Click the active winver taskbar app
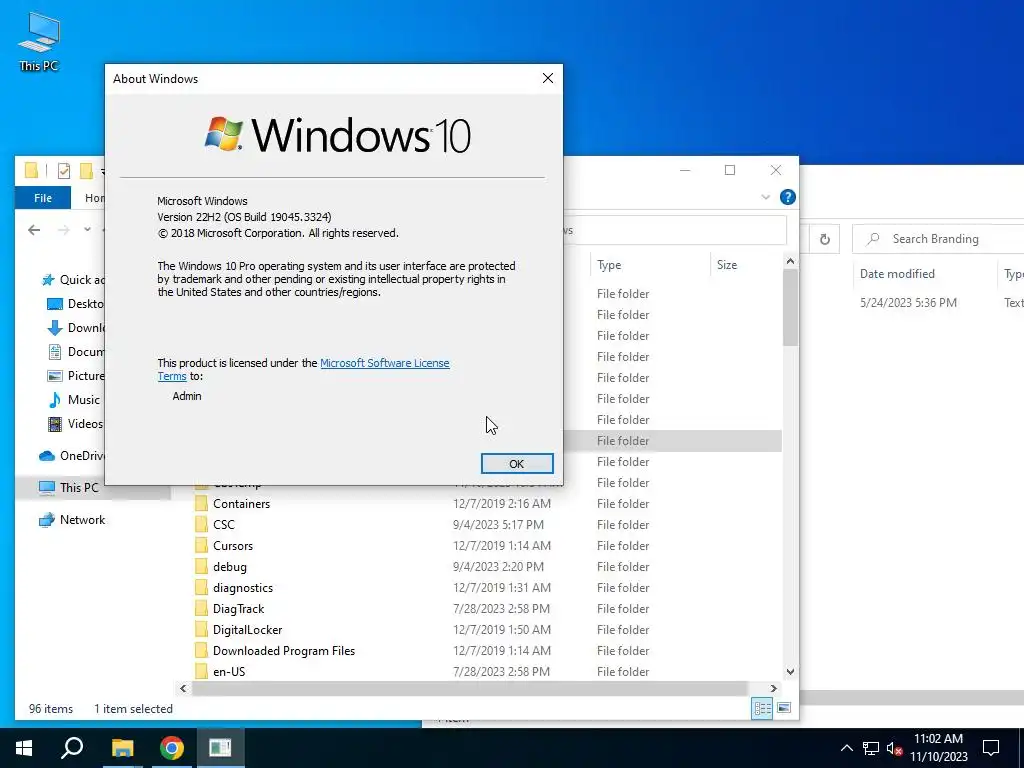Screen dimensions: 1024x768 tap(220, 748)
